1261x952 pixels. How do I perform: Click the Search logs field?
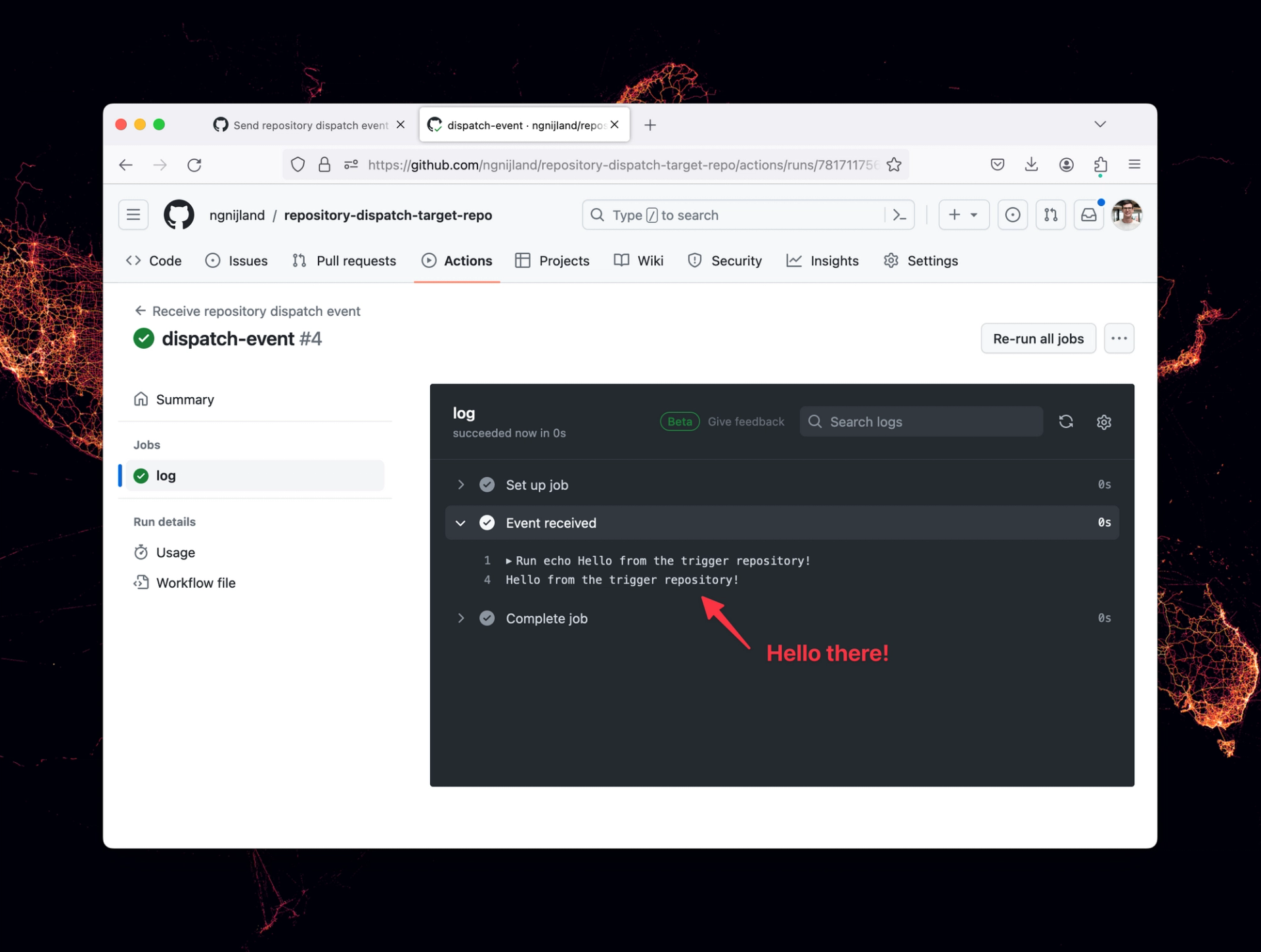coord(921,422)
